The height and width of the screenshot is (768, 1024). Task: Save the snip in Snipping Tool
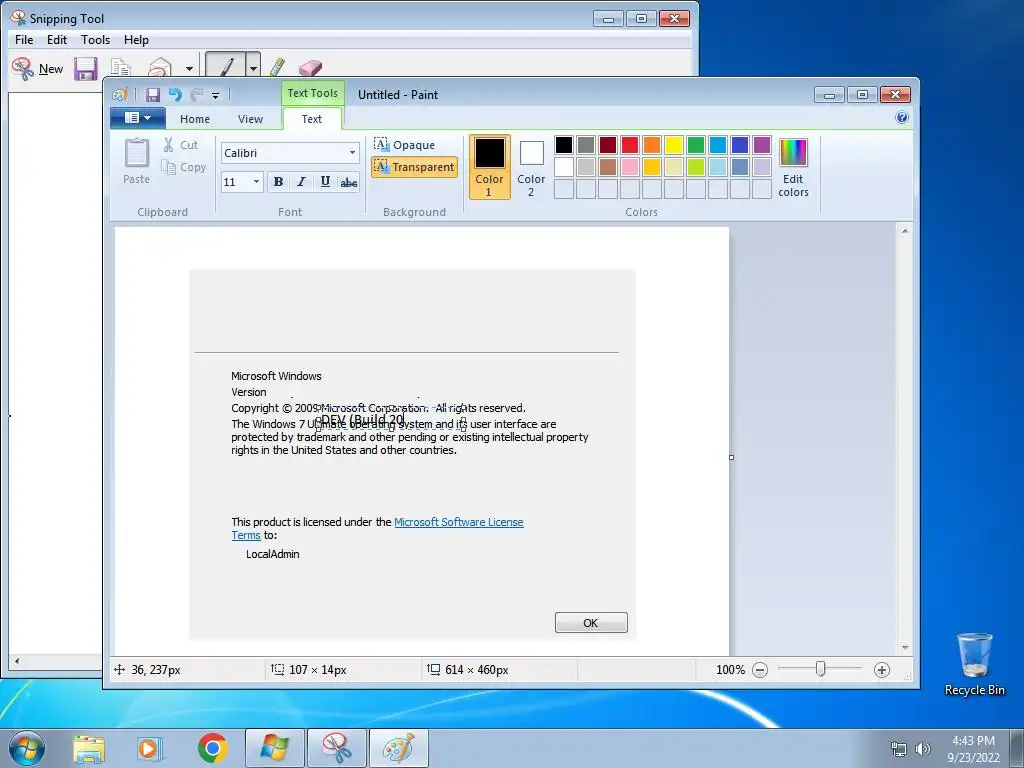tap(86, 69)
